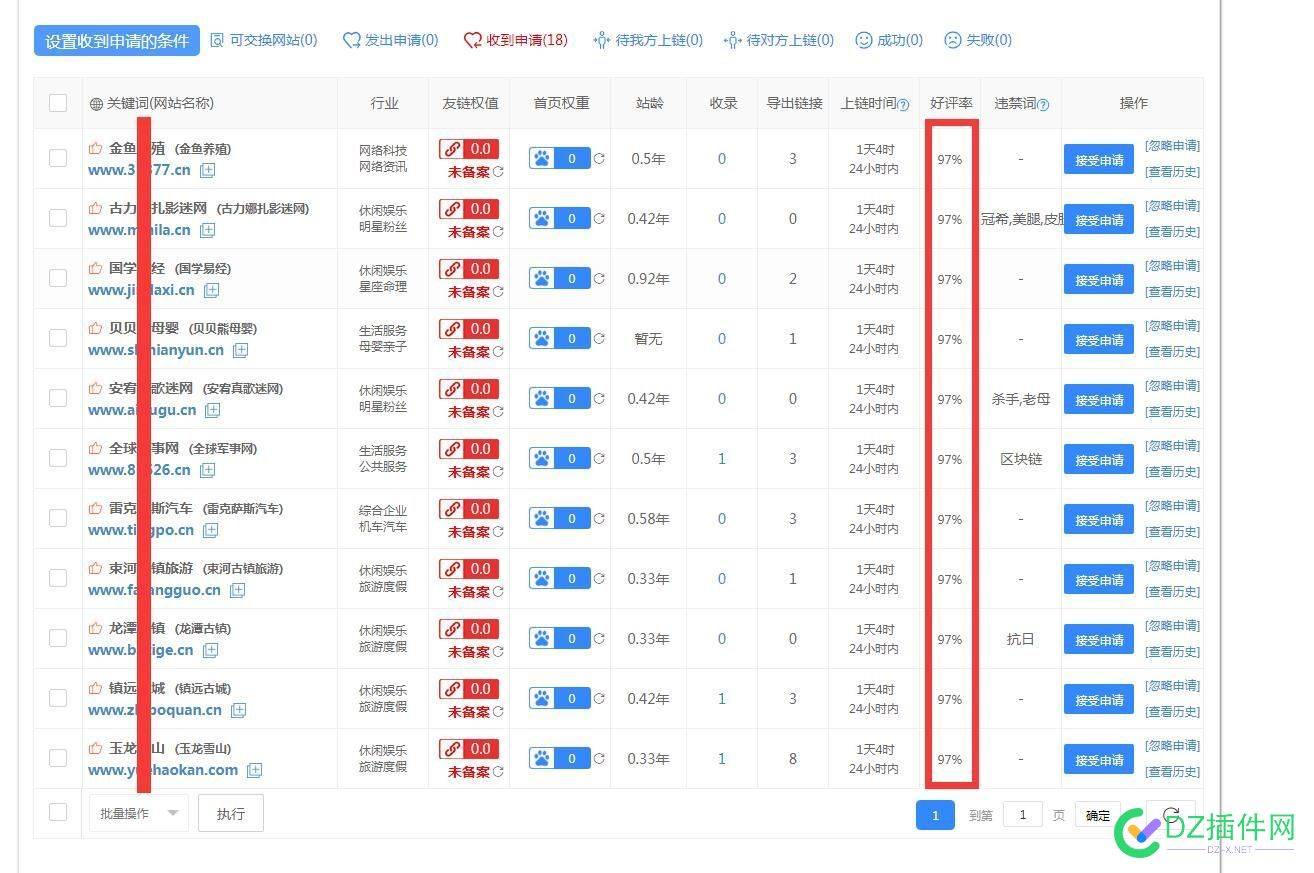Click help icon beside 上链时间 header
Image resolution: width=1314 pixels, height=873 pixels.
pos(904,104)
